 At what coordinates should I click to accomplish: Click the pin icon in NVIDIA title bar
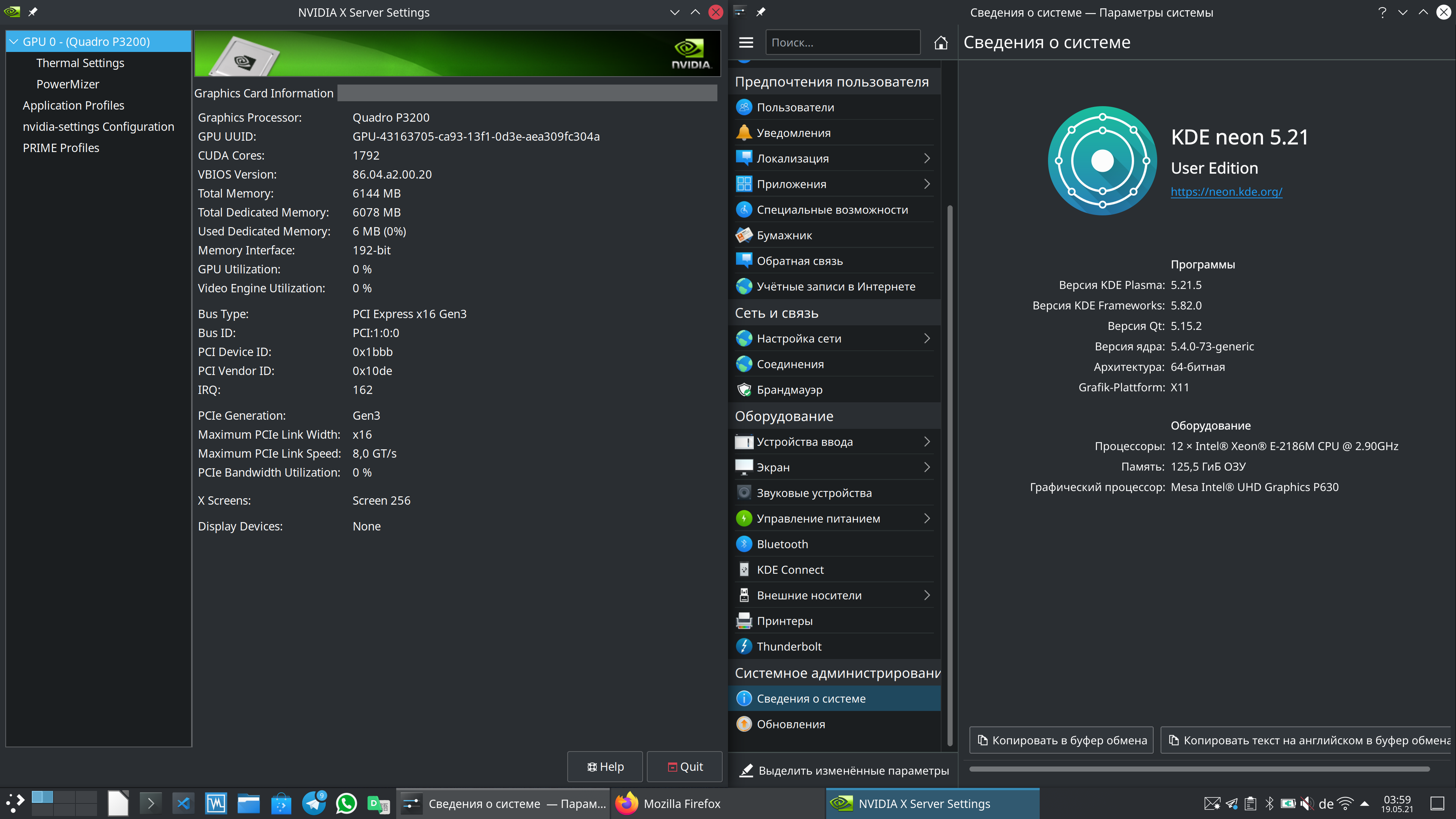click(33, 12)
